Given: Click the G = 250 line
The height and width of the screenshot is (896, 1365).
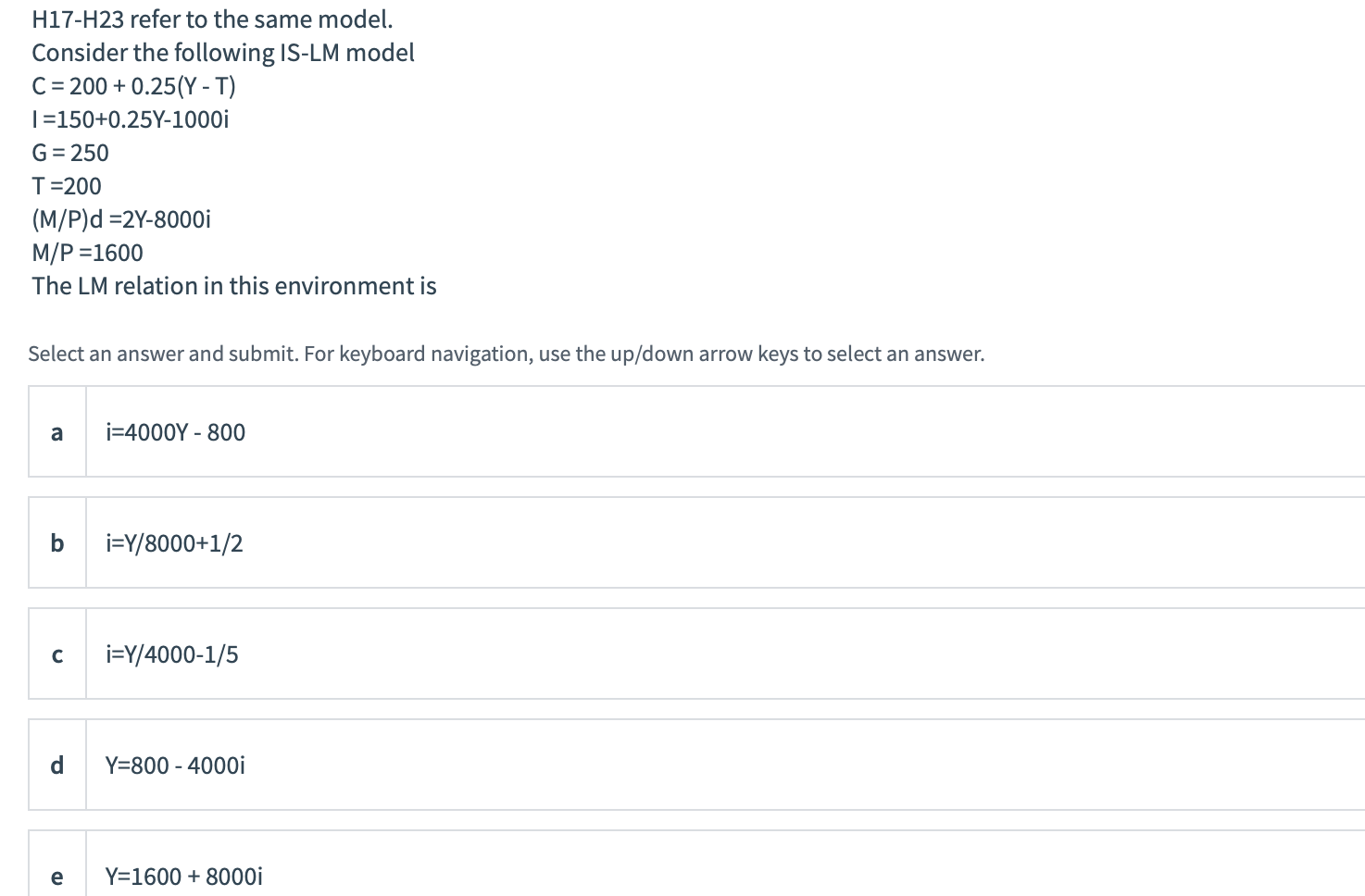Looking at the screenshot, I should (70, 153).
